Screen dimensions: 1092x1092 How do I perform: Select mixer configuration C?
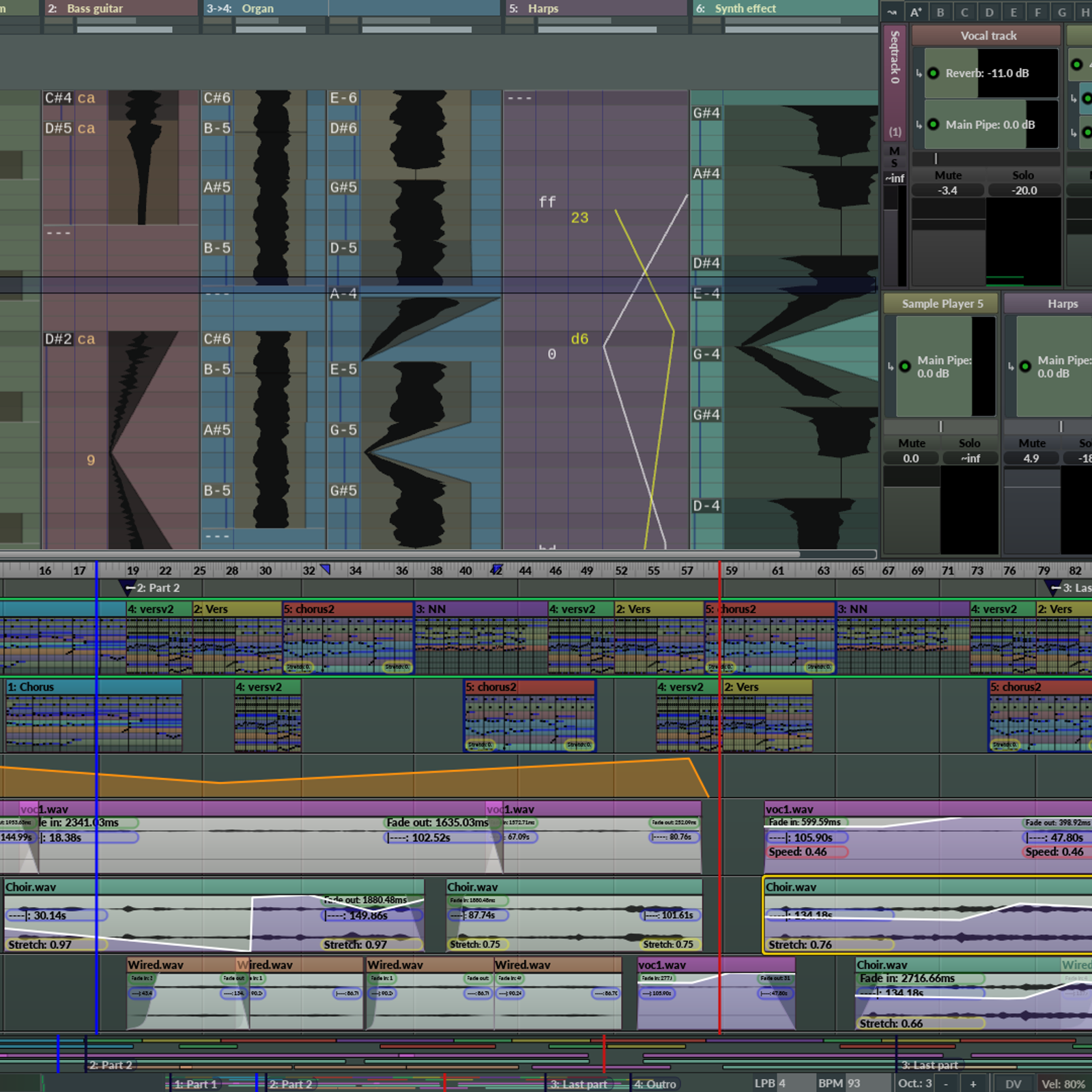pos(964,12)
